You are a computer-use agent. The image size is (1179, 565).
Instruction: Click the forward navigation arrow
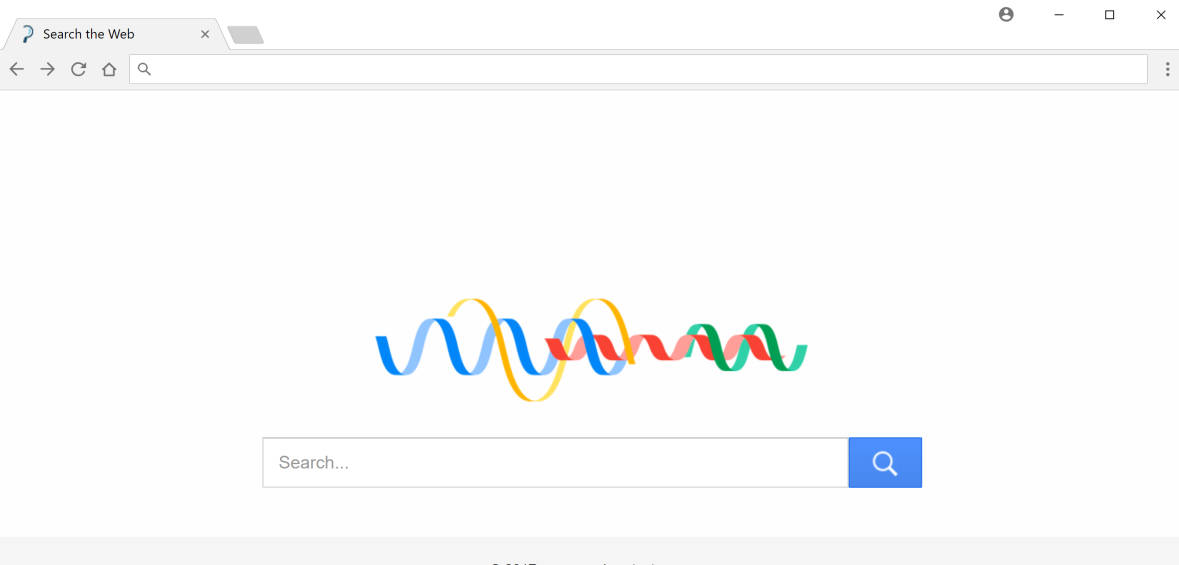pos(47,69)
